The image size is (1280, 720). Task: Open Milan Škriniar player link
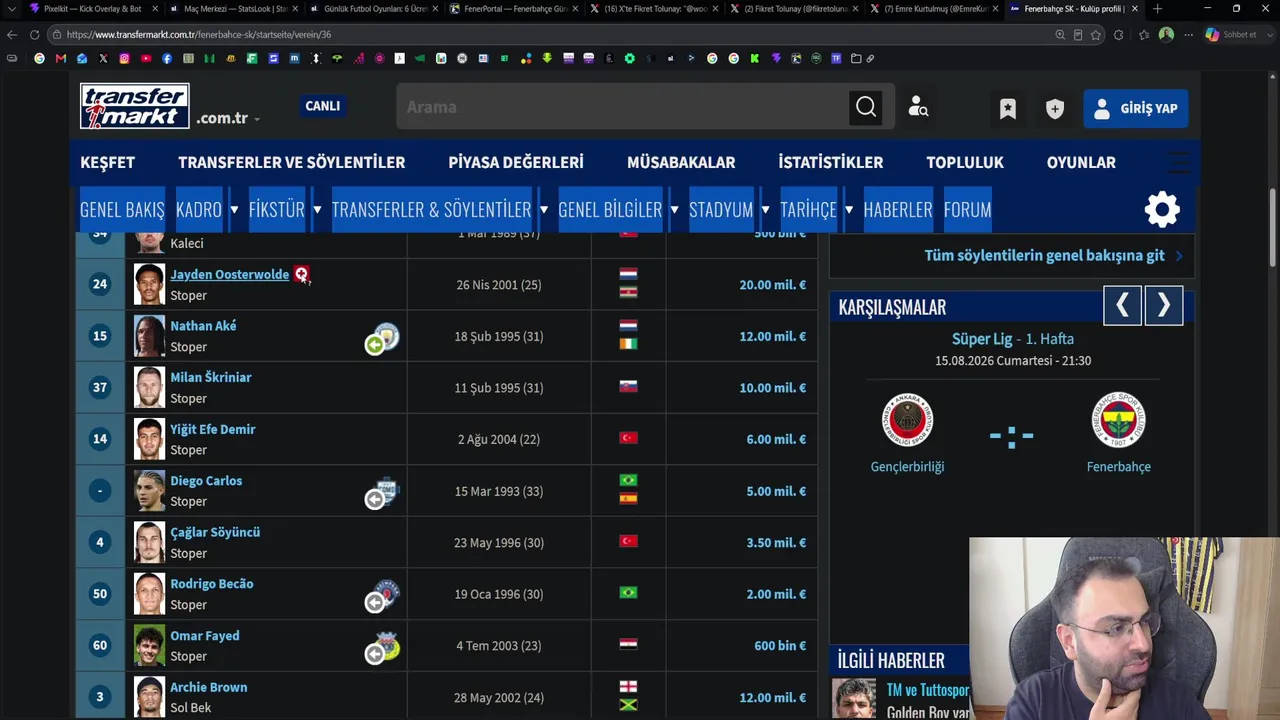tap(211, 377)
